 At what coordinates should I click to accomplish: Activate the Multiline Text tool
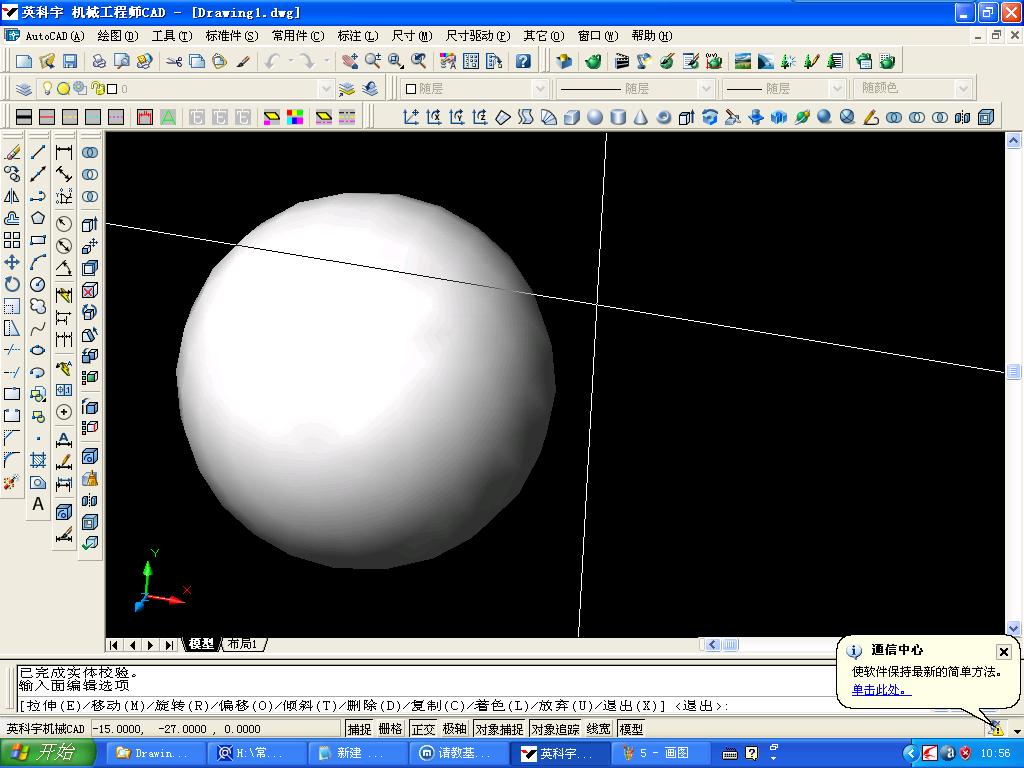pyautogui.click(x=38, y=504)
